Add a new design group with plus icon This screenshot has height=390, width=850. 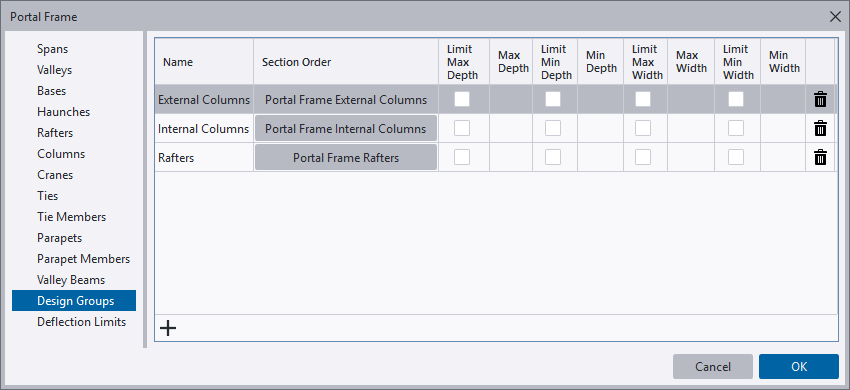pos(168,328)
